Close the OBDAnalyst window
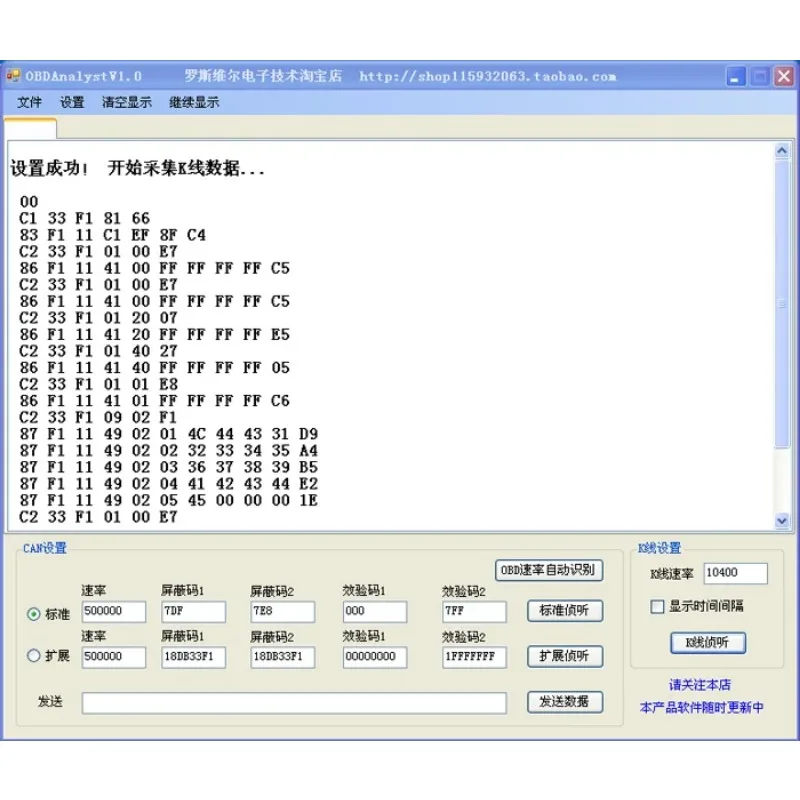The height and width of the screenshot is (800, 800). 784,77
